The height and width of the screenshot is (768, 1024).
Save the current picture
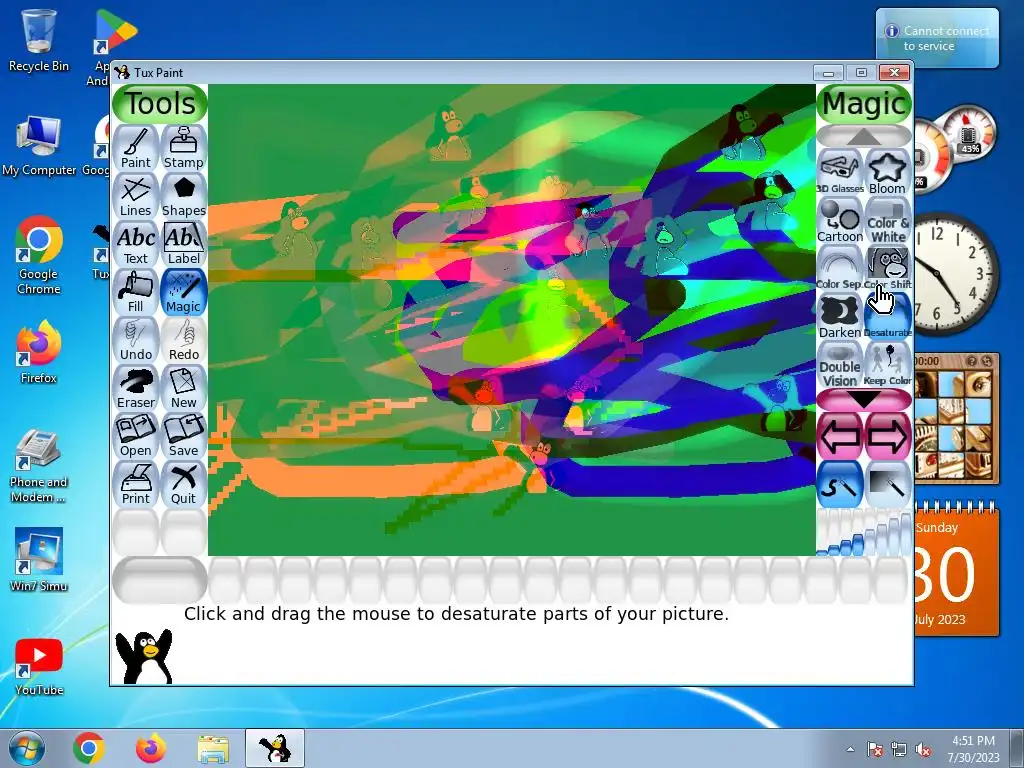coord(184,436)
